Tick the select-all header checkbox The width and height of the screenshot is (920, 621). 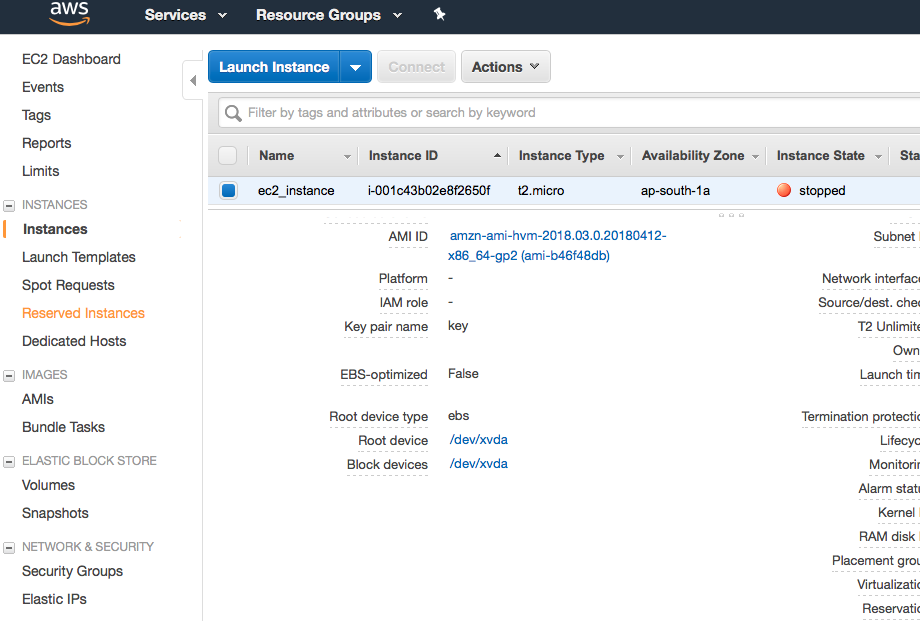click(x=228, y=156)
